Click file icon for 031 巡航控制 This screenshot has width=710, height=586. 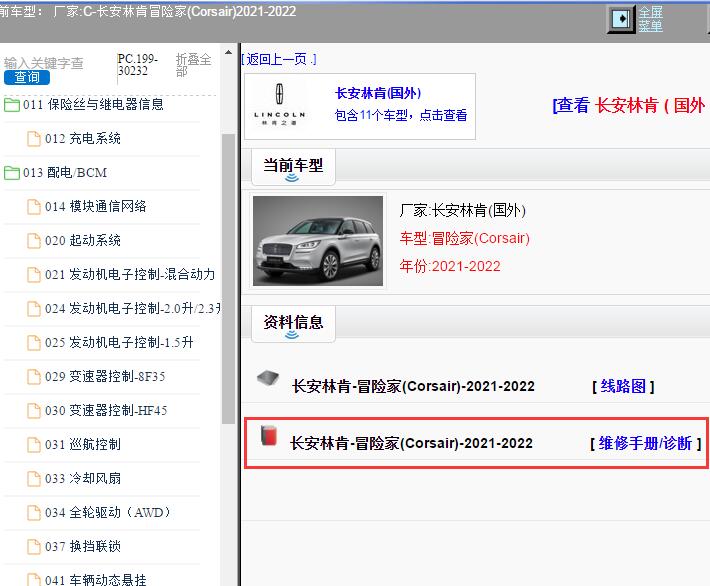click(34, 444)
